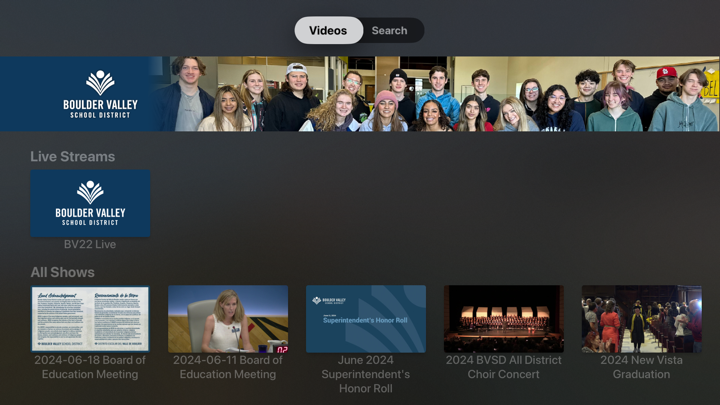
Task: Click the All Shows section heading
Action: (x=62, y=272)
